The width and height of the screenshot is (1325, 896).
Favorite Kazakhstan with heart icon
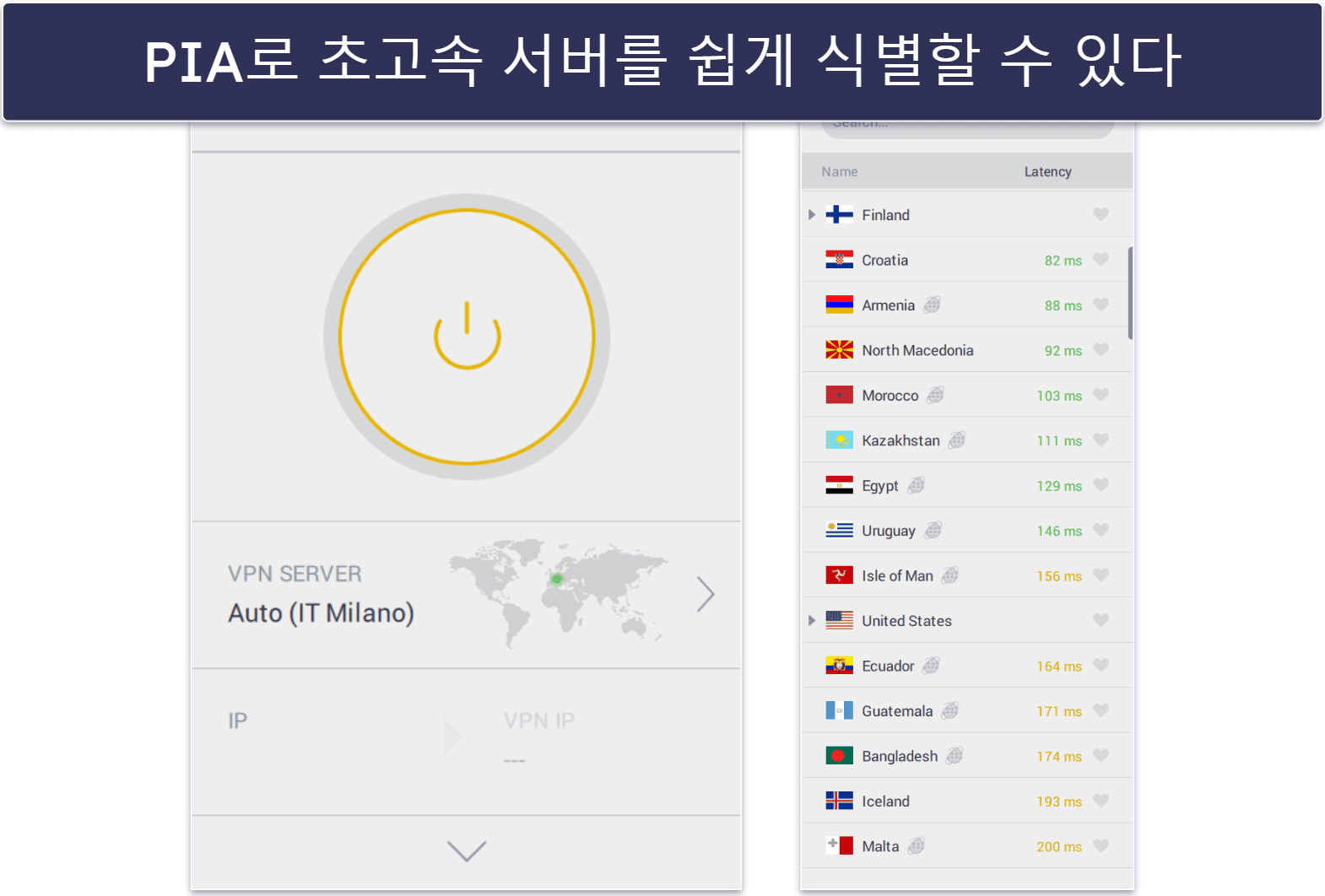point(1101,440)
